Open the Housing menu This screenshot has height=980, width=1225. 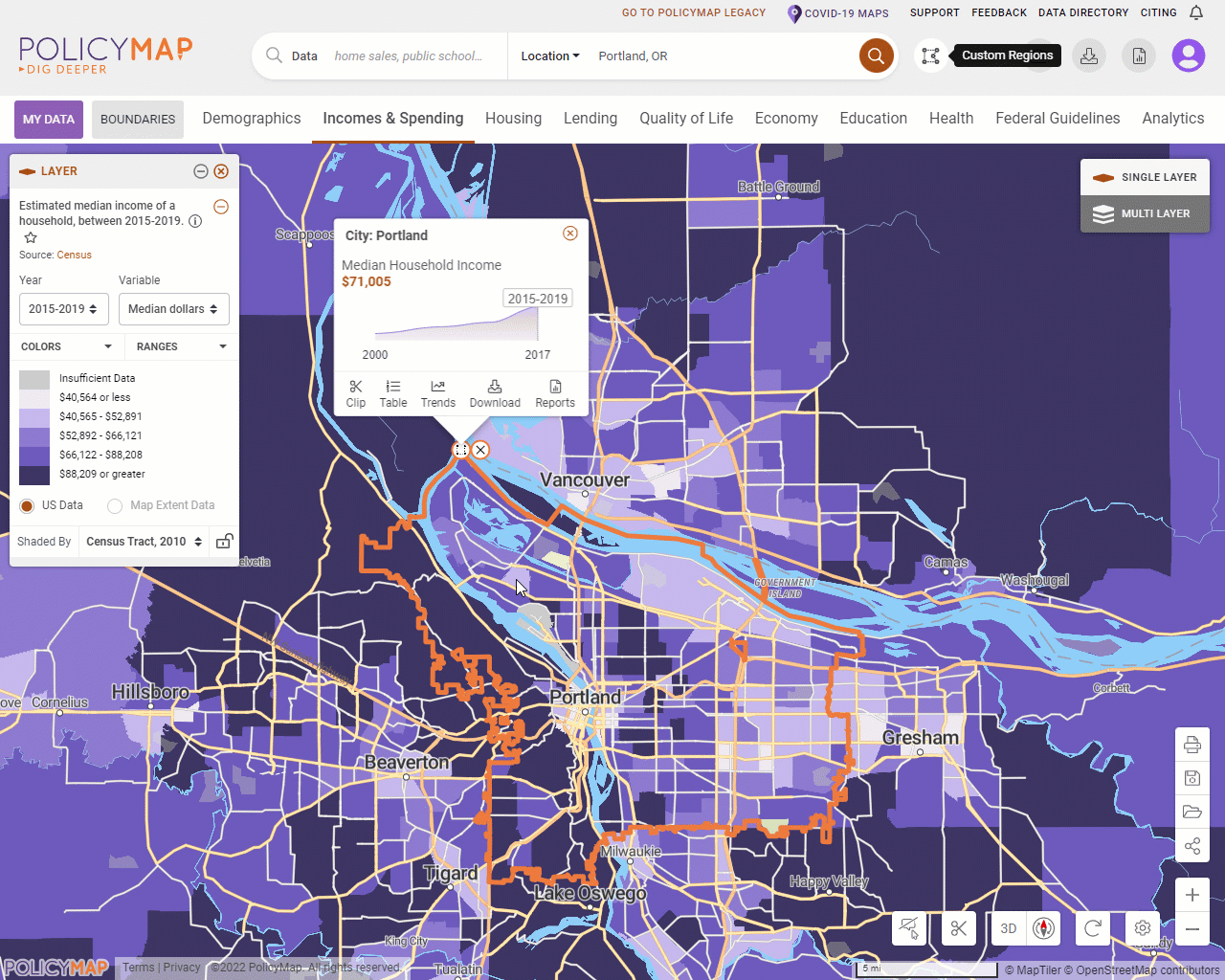click(513, 119)
